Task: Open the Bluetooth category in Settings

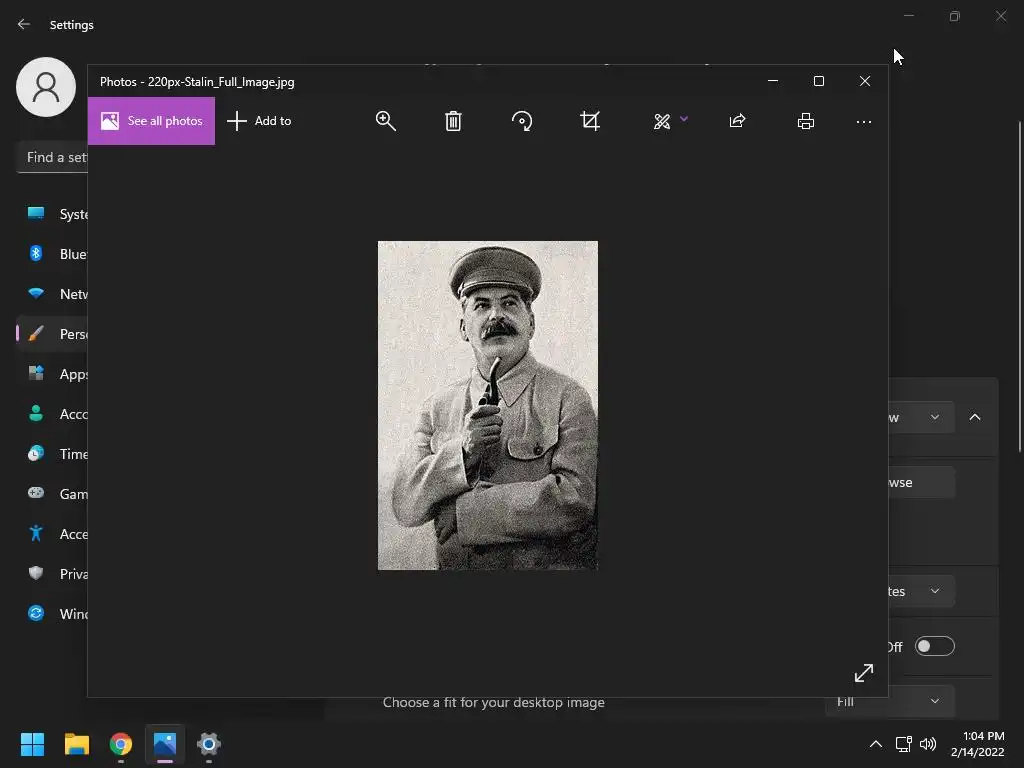Action: [x=52, y=253]
